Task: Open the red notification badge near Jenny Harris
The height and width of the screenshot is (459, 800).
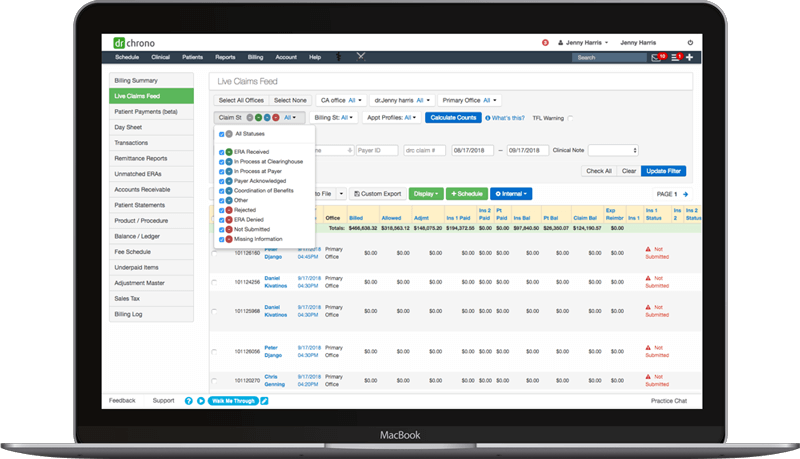Action: coord(545,43)
